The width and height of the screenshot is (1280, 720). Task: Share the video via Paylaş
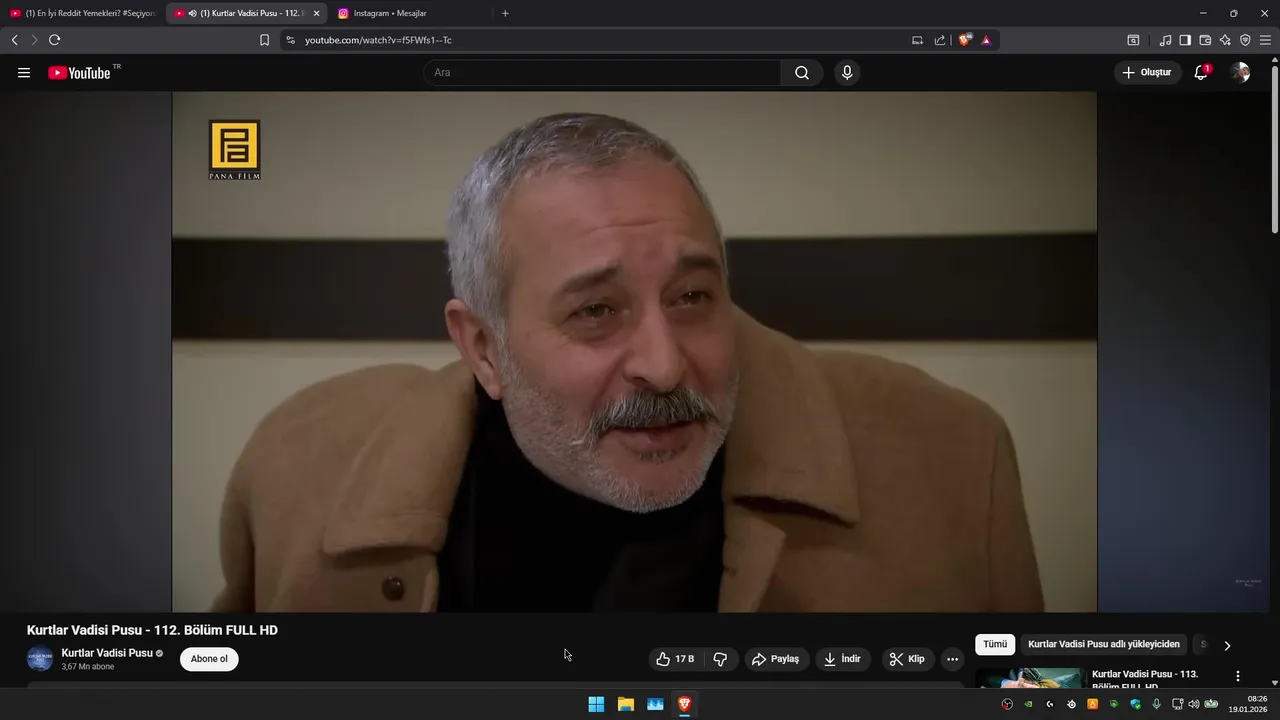coord(776,659)
